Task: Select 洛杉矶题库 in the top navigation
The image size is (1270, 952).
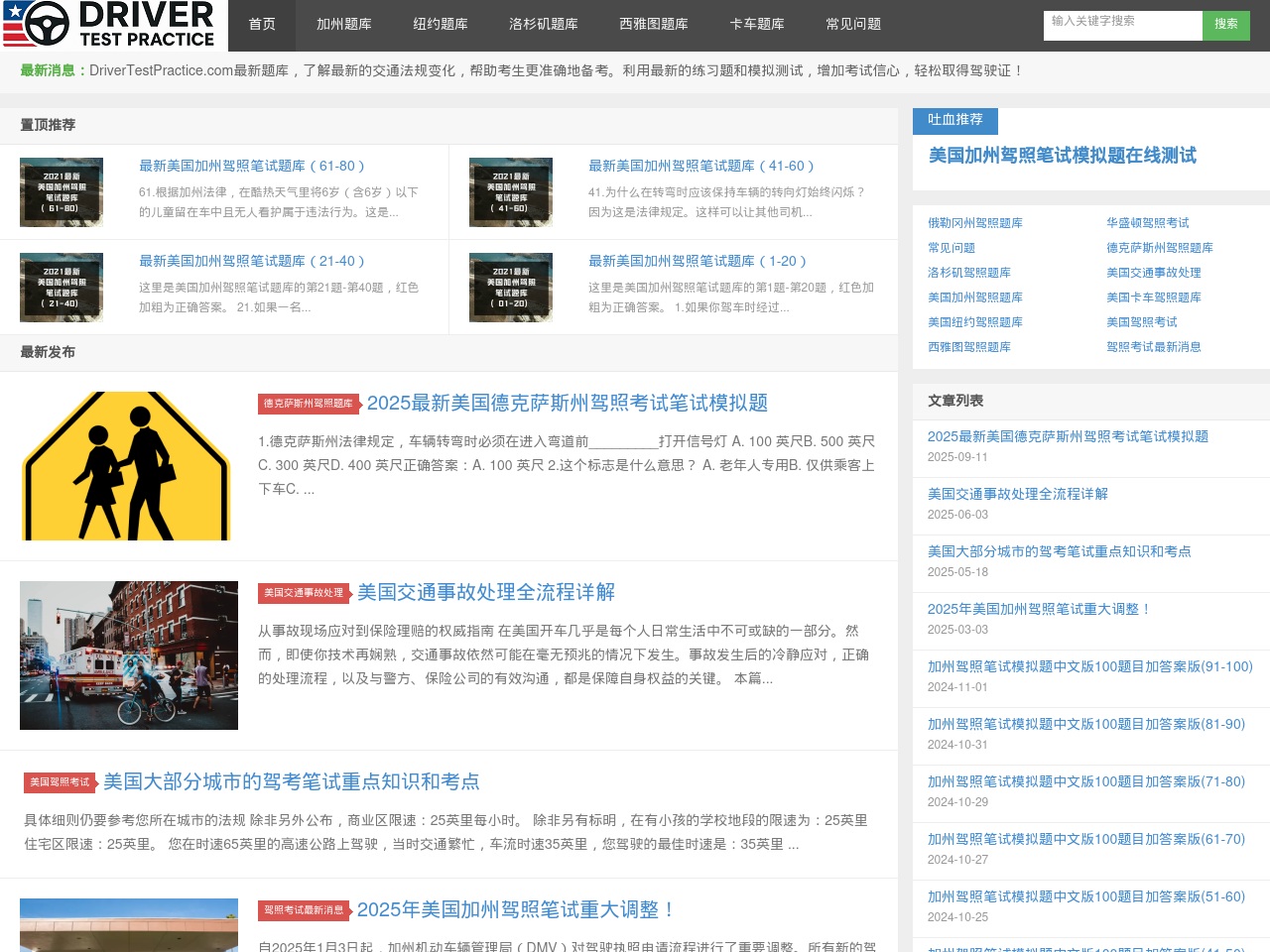Action: (x=544, y=25)
